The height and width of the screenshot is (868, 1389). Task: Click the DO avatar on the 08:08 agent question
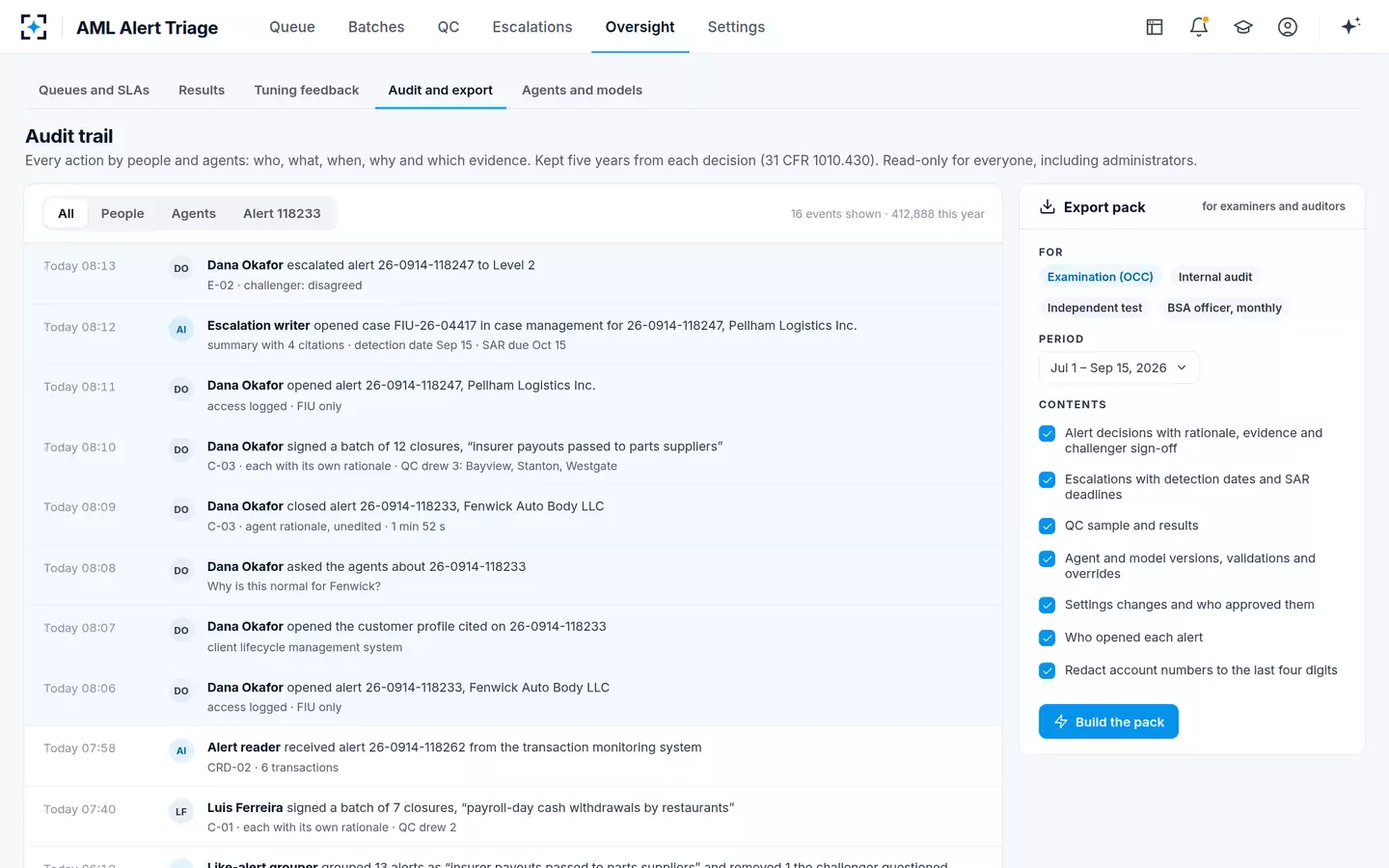click(181, 570)
